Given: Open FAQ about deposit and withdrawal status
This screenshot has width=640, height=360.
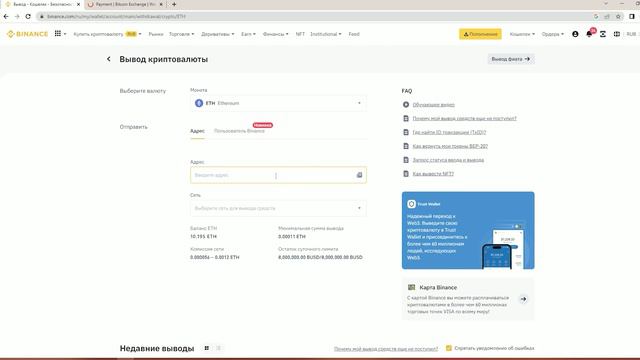Looking at the screenshot, I should click(448, 160).
